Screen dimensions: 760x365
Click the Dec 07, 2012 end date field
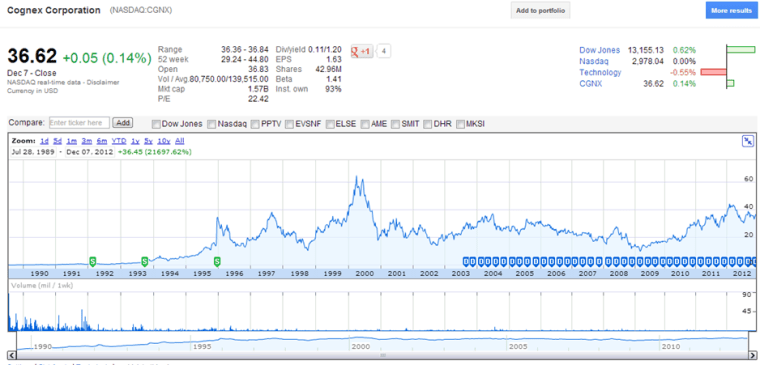point(90,152)
